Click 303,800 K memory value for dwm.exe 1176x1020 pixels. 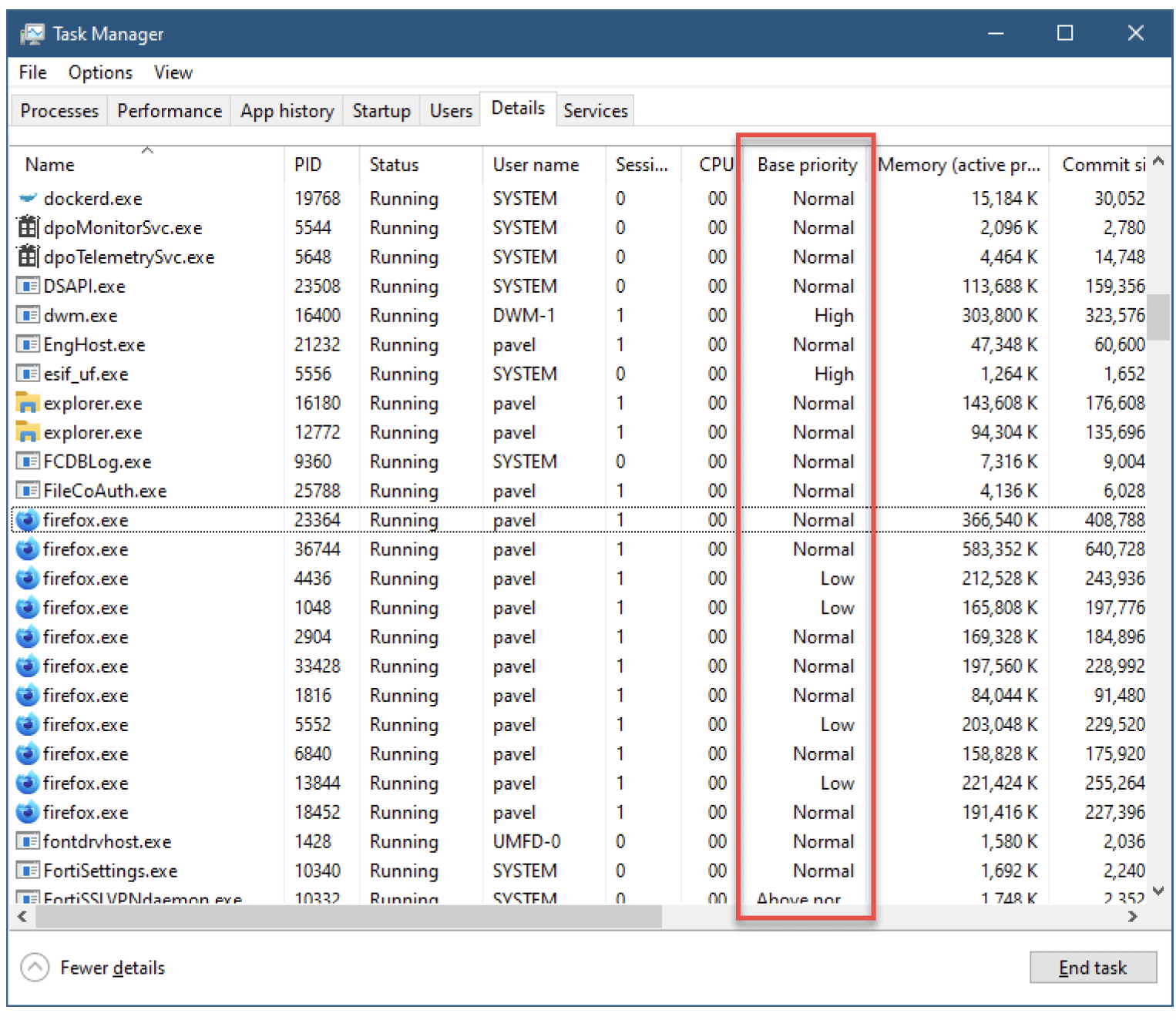tap(1000, 316)
